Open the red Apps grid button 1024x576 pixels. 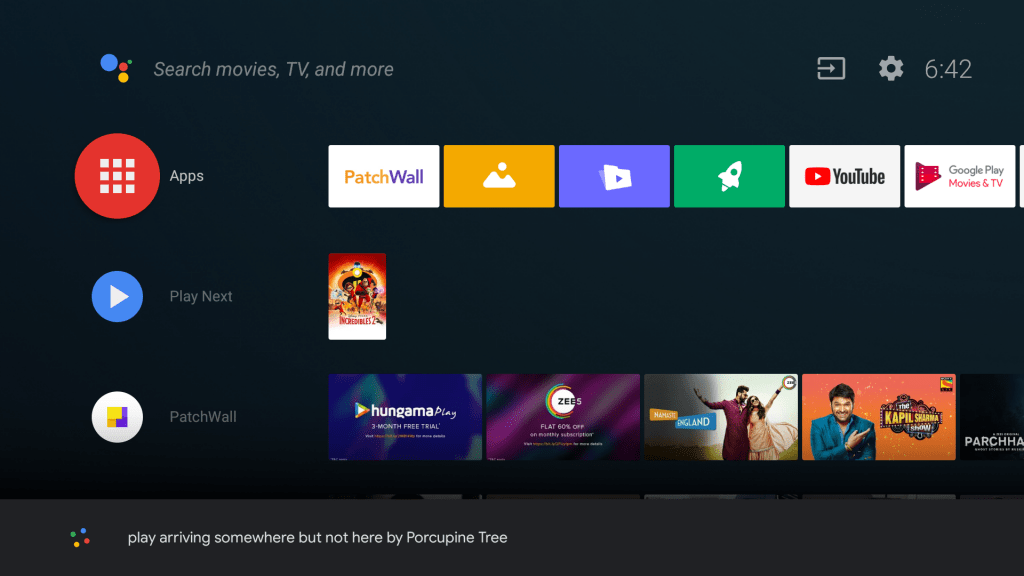117,176
